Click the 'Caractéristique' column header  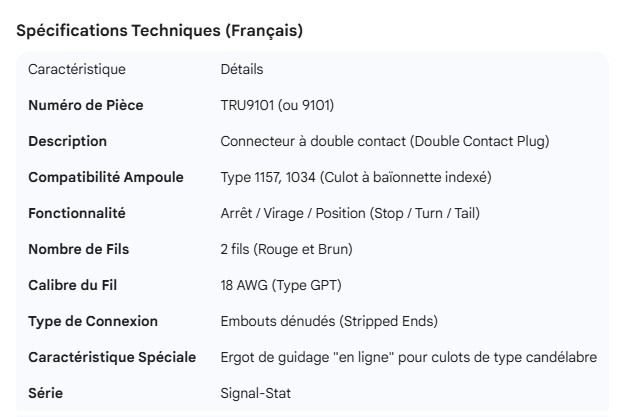(x=77, y=69)
